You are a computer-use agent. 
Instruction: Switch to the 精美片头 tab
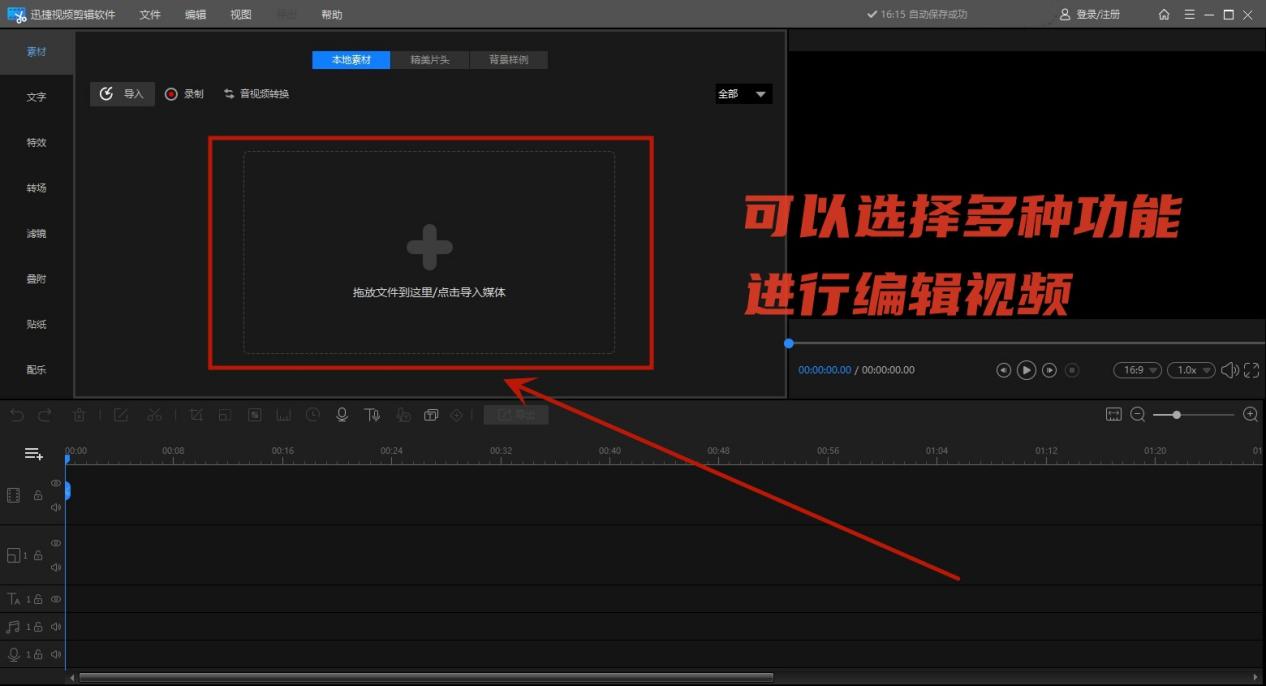click(430, 60)
